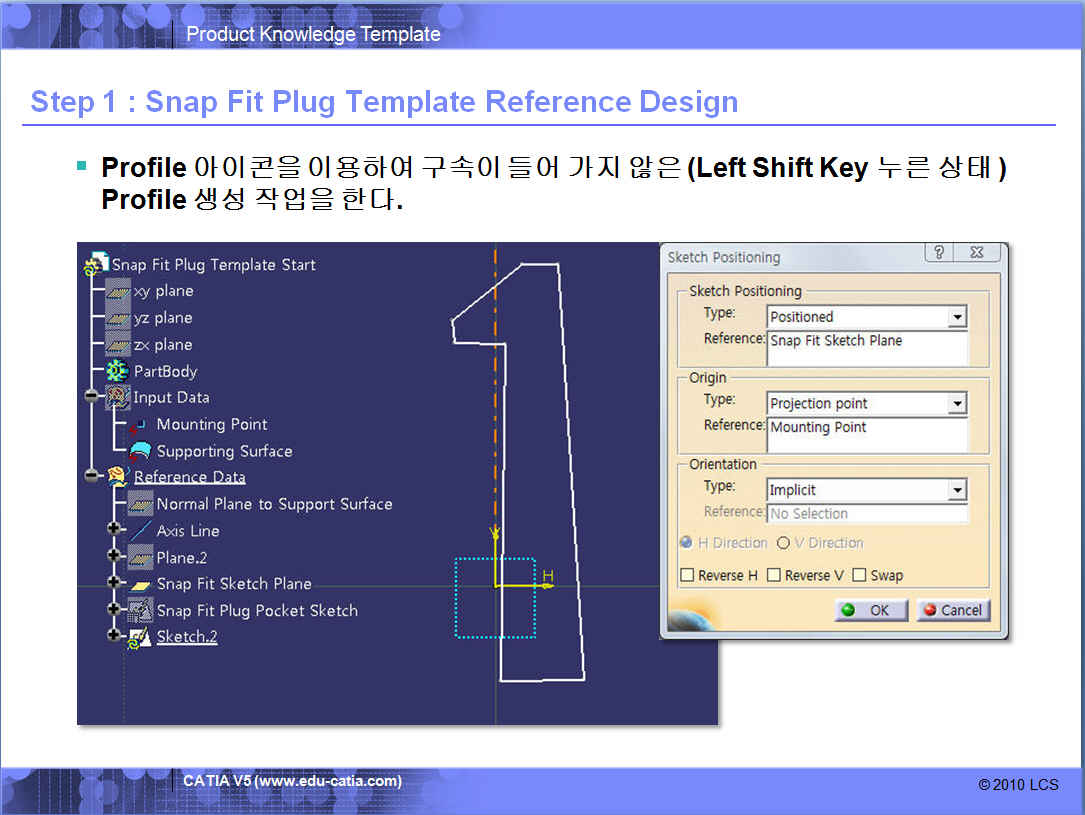Open the Origin Type dropdown
Viewport: 1085px width, 815px height.
957,404
